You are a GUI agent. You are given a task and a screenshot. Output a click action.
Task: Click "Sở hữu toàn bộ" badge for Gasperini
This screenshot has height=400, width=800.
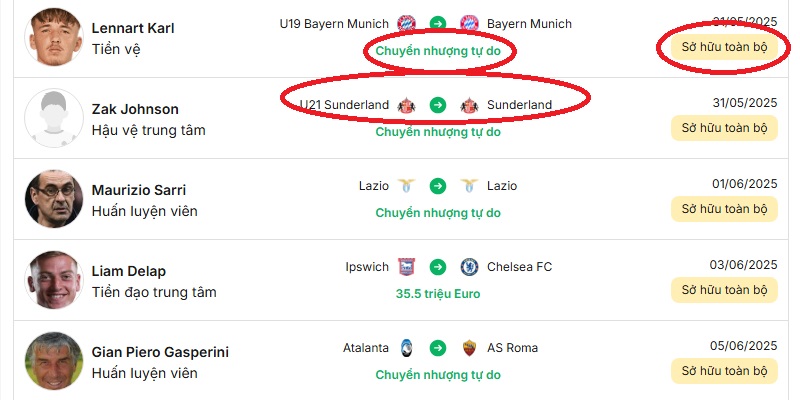[724, 371]
